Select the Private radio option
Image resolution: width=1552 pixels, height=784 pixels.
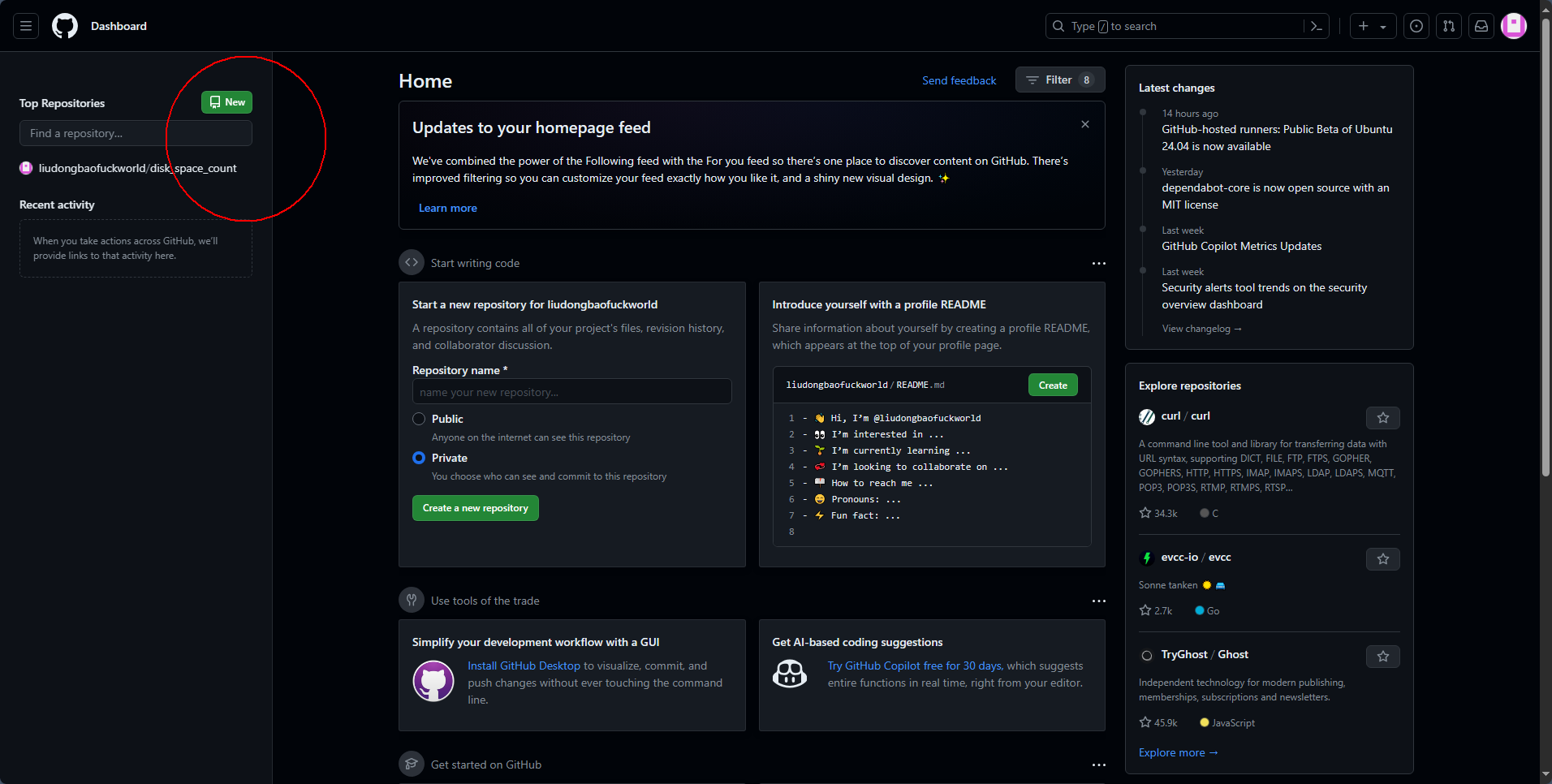(419, 458)
